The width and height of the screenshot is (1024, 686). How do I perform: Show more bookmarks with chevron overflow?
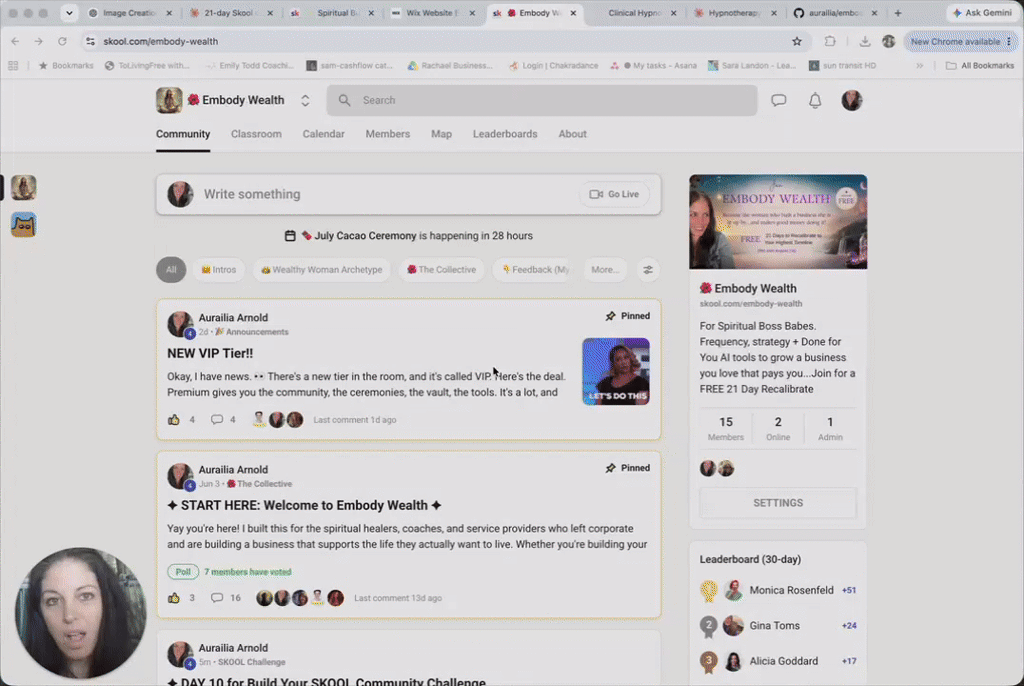(x=920, y=65)
